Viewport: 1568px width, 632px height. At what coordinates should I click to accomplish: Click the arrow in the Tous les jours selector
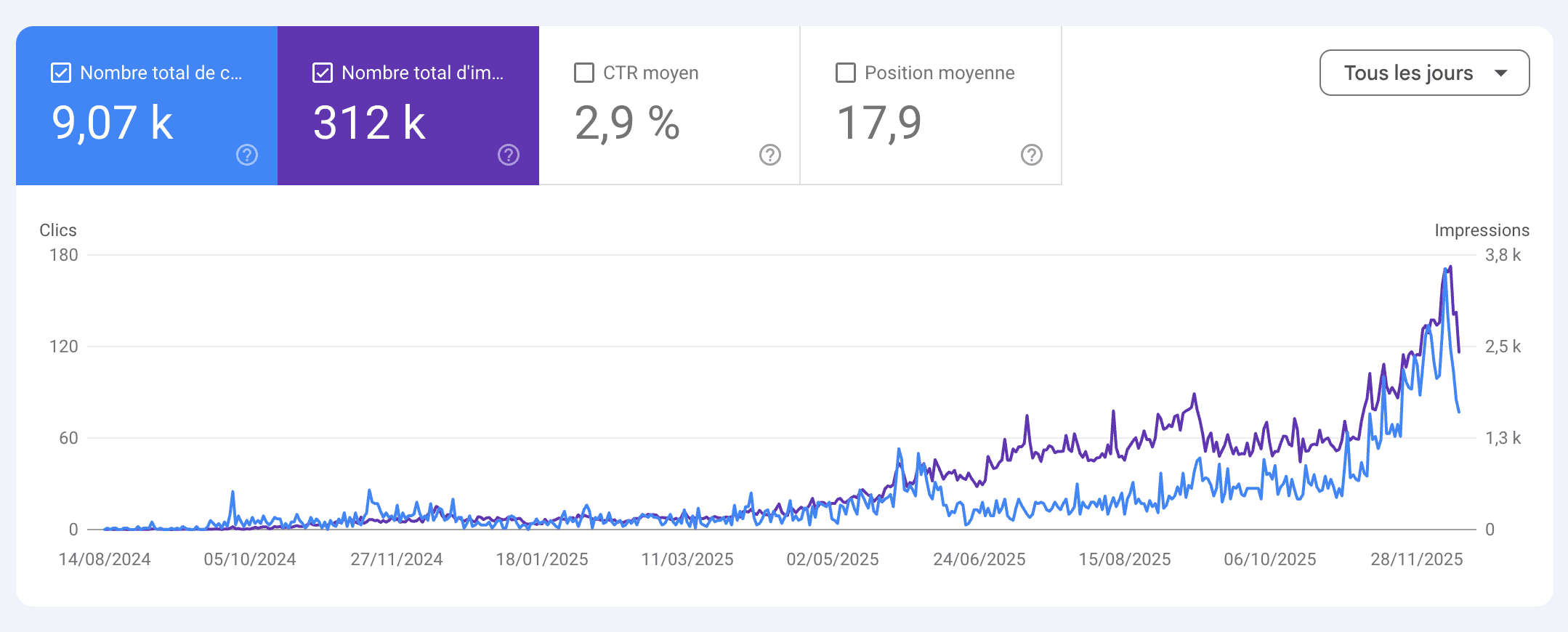click(1501, 73)
